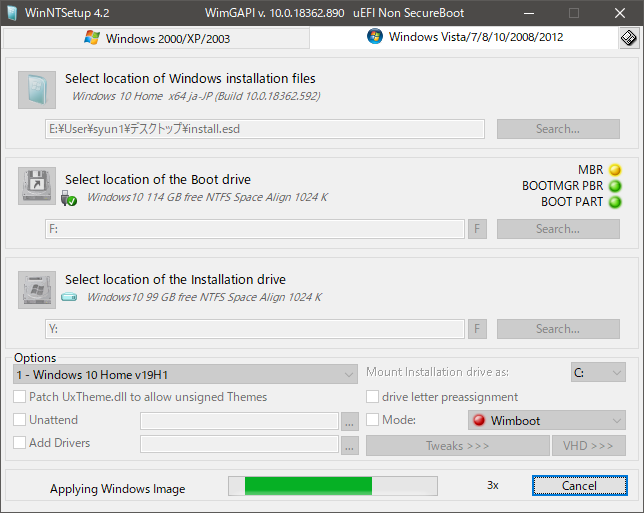Switch to Windows 2000/XP/2003 tab
Viewport: 644px width, 513px height.
(x=156, y=39)
